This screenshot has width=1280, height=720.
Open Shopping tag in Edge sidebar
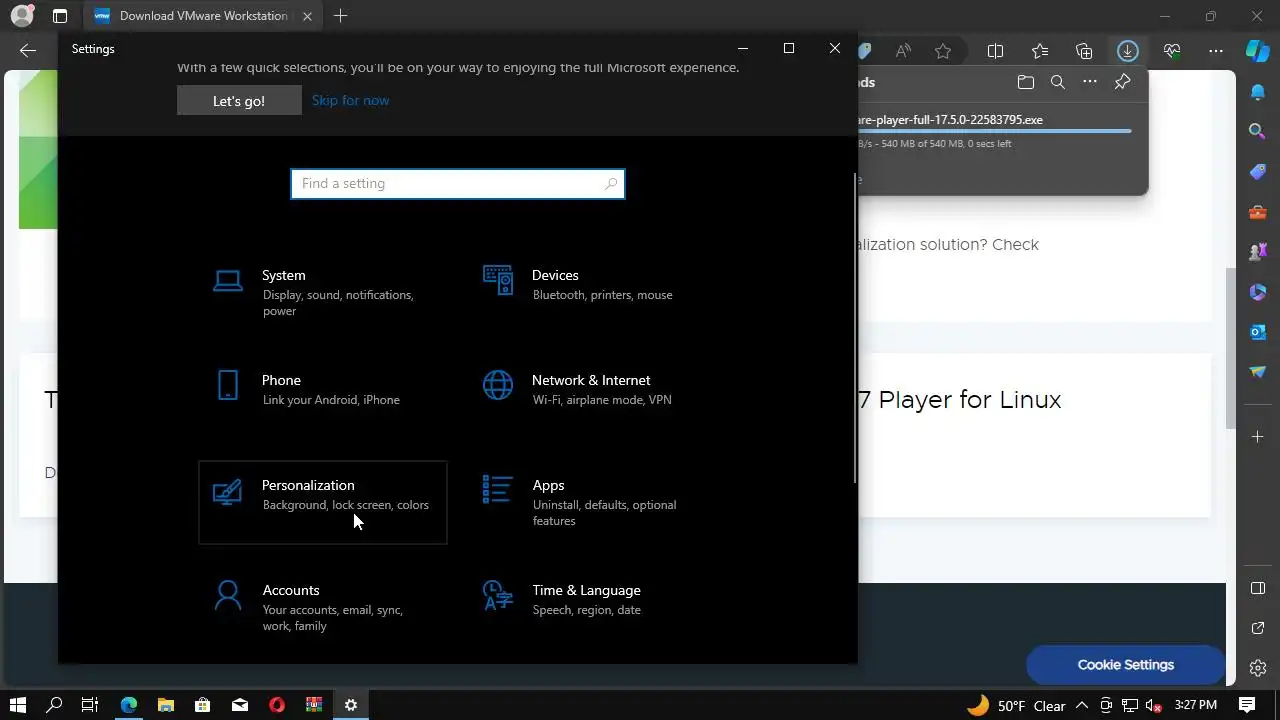[x=1258, y=172]
